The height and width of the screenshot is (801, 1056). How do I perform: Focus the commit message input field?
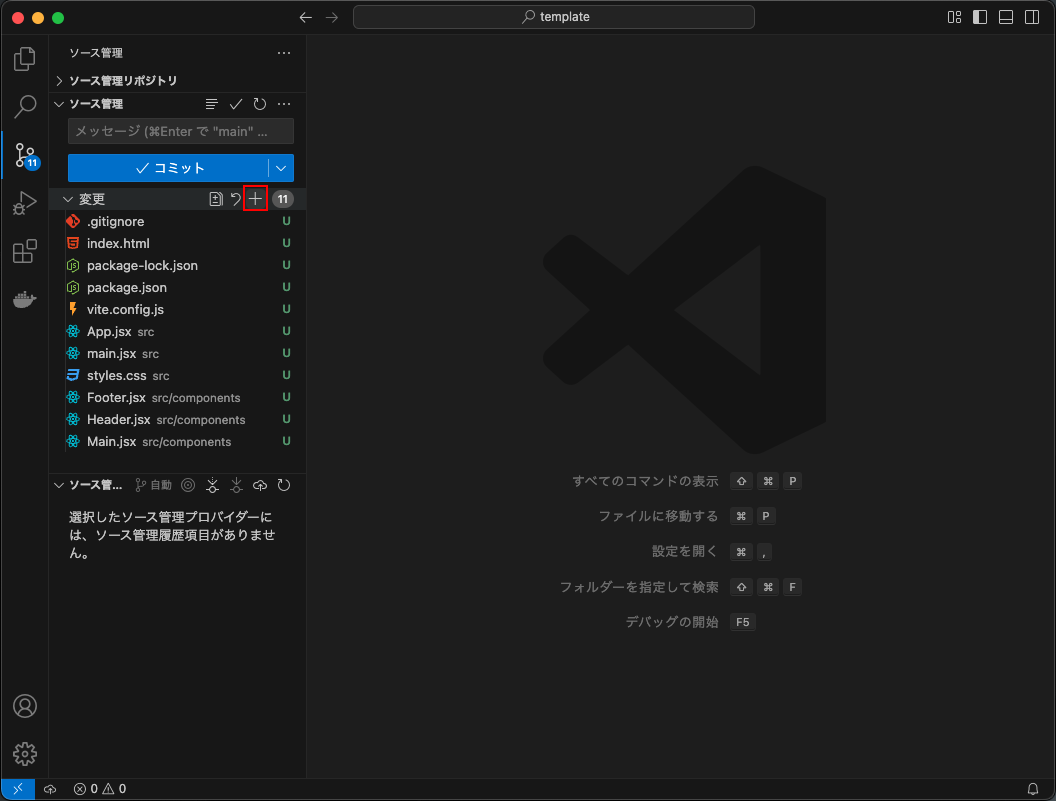tap(180, 131)
